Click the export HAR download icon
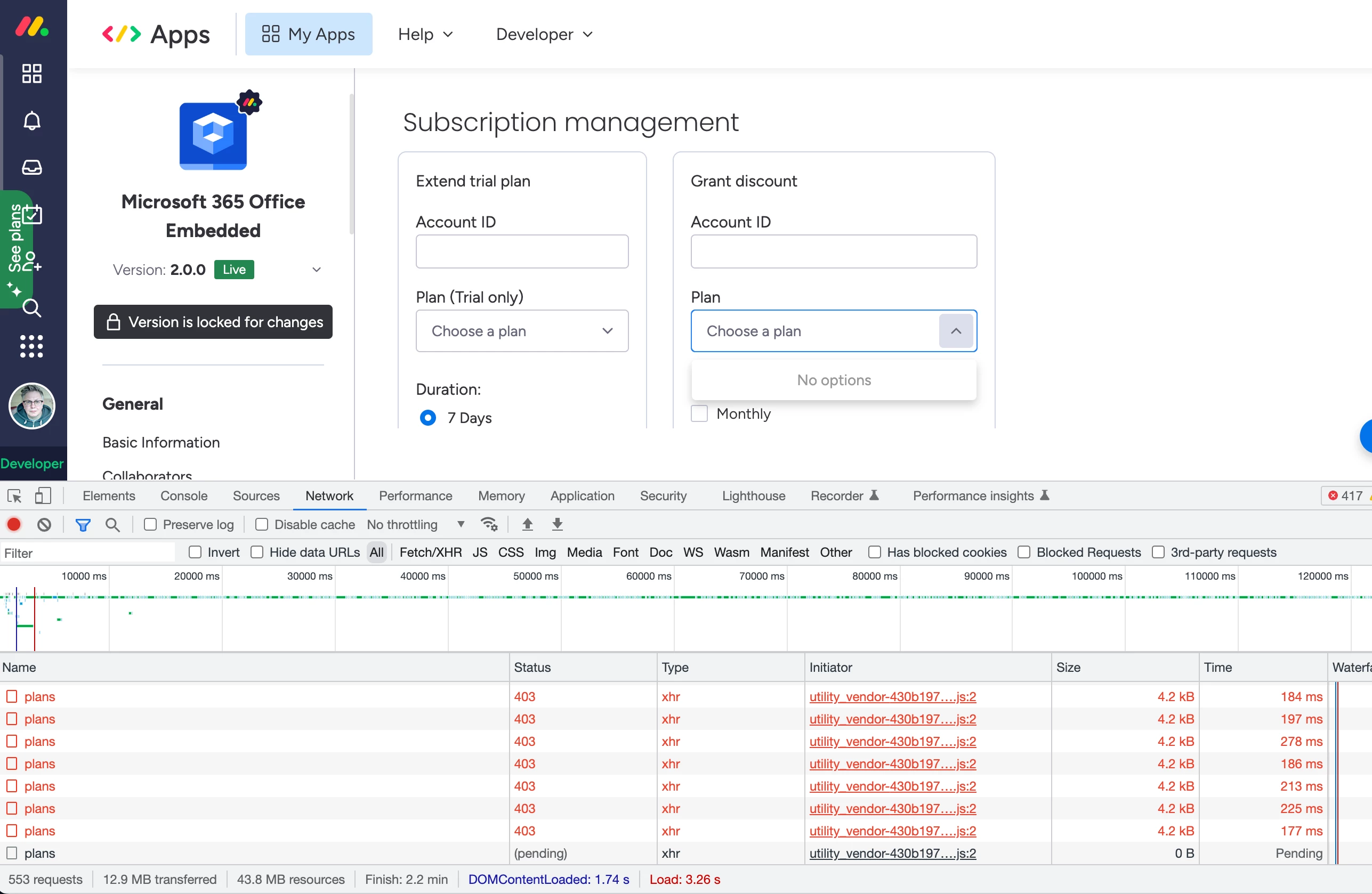 (558, 524)
